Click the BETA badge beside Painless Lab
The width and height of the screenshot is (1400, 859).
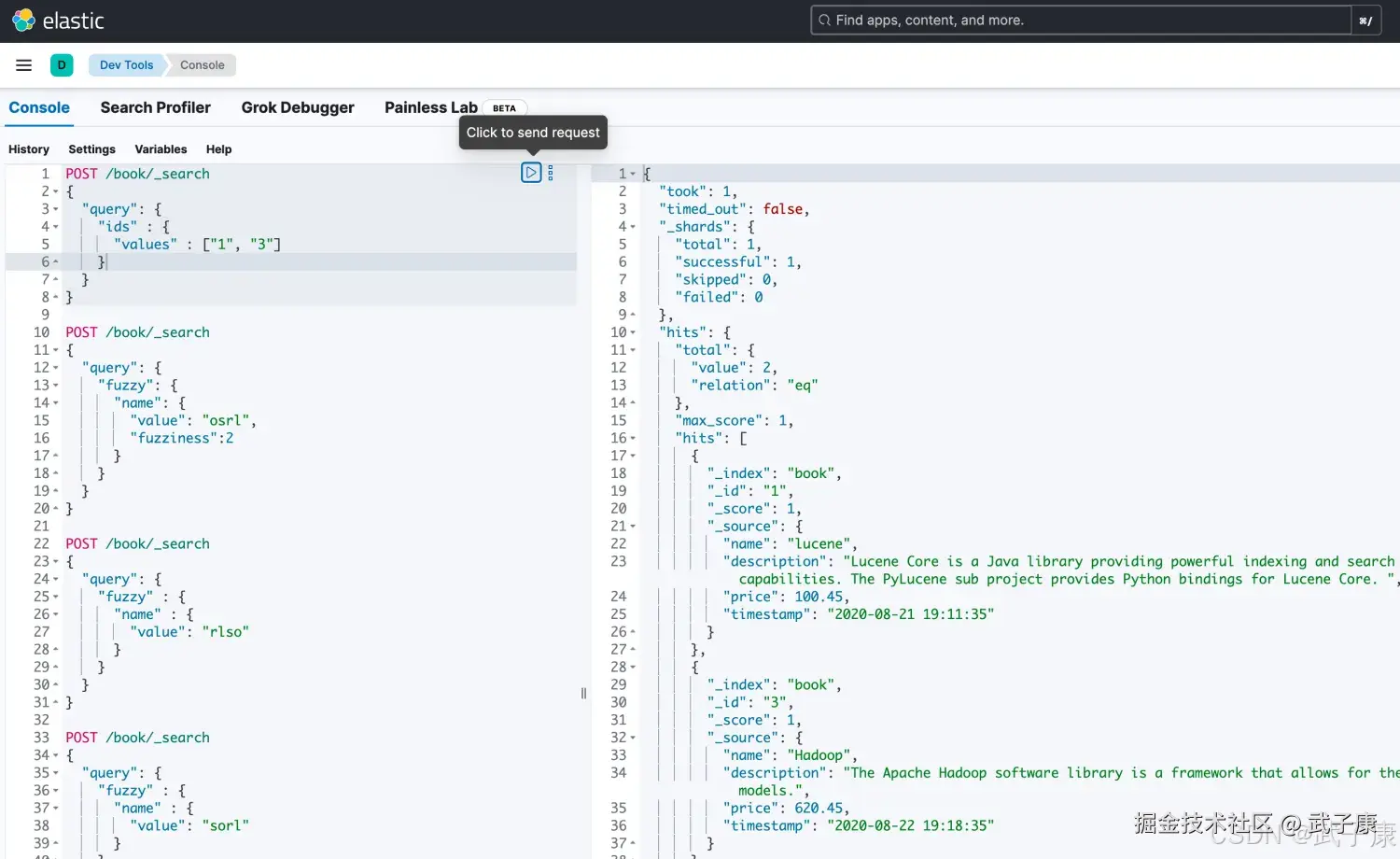[504, 108]
